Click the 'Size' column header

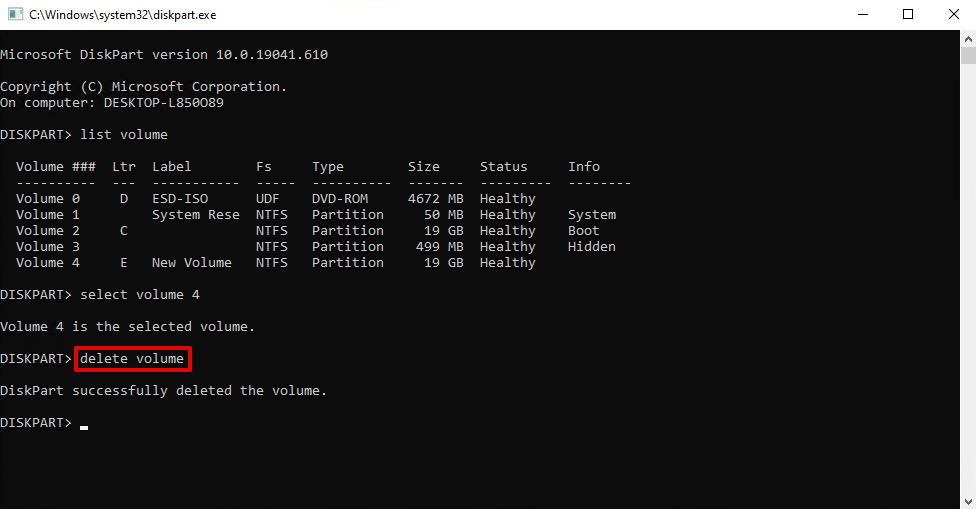coord(424,167)
